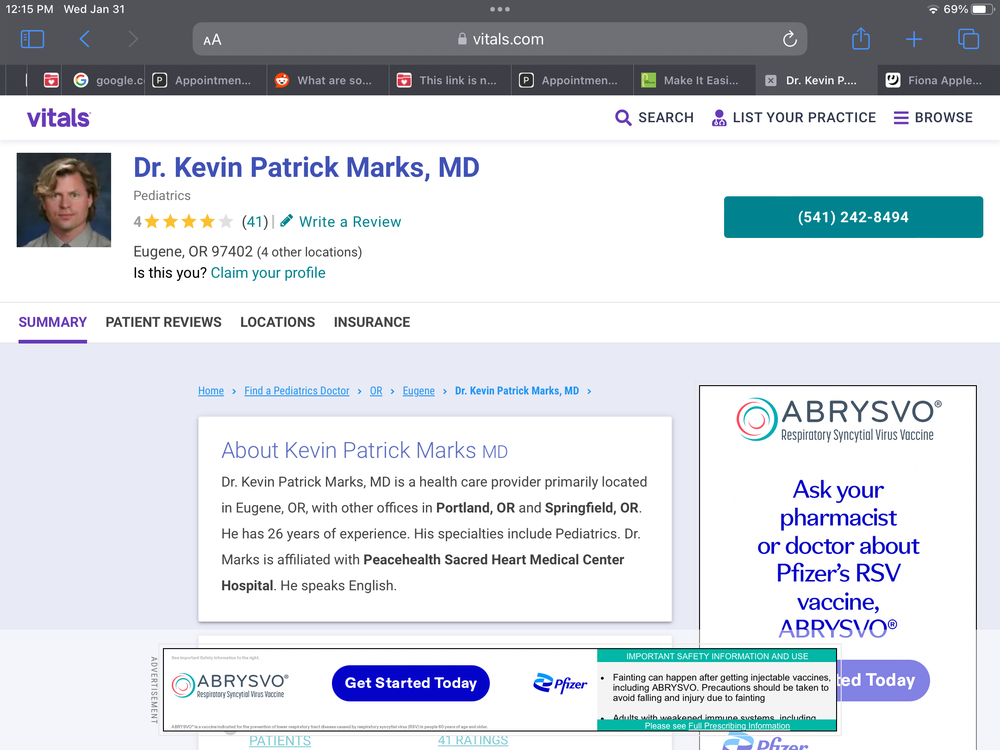Click the (41) review count
This screenshot has height=750, width=1000.
[255, 221]
